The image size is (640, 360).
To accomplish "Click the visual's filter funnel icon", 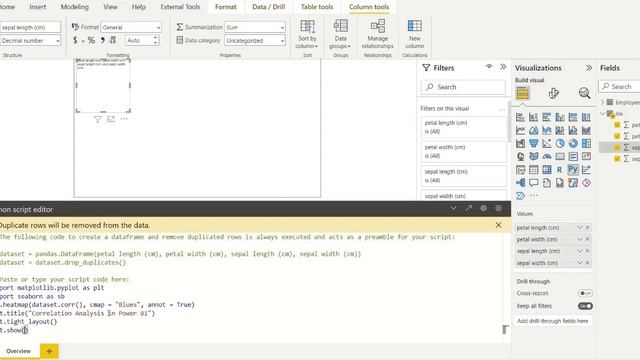I will pos(97,119).
